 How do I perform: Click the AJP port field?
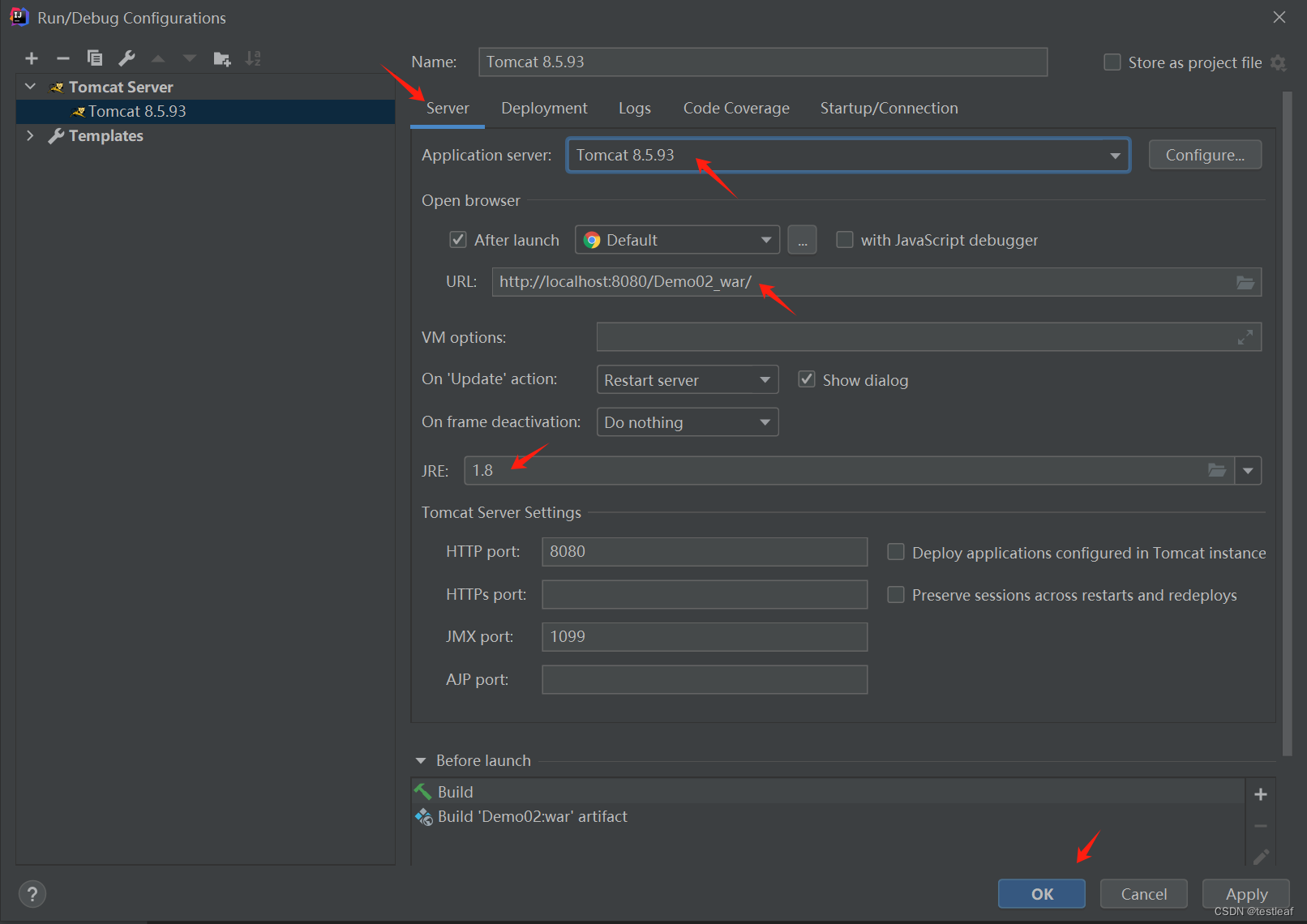[705, 679]
